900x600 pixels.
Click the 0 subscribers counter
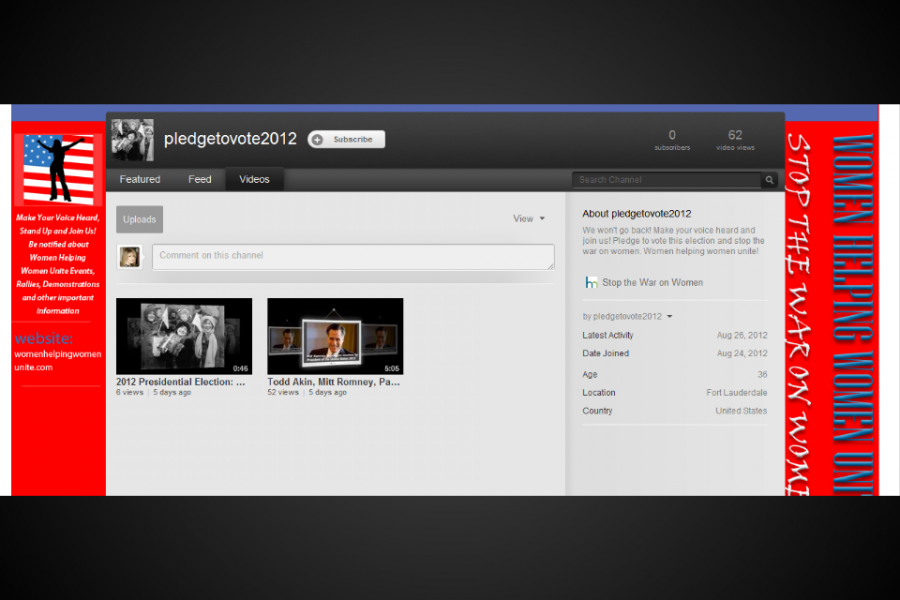point(672,140)
